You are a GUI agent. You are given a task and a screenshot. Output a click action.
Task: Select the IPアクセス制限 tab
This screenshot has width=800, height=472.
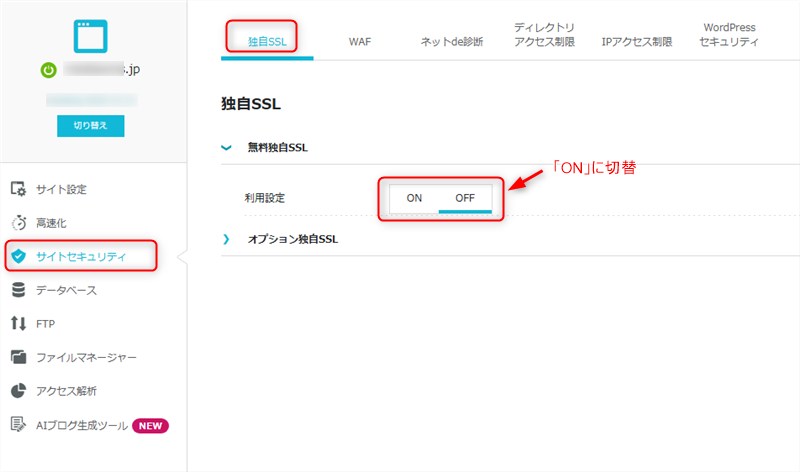point(637,42)
